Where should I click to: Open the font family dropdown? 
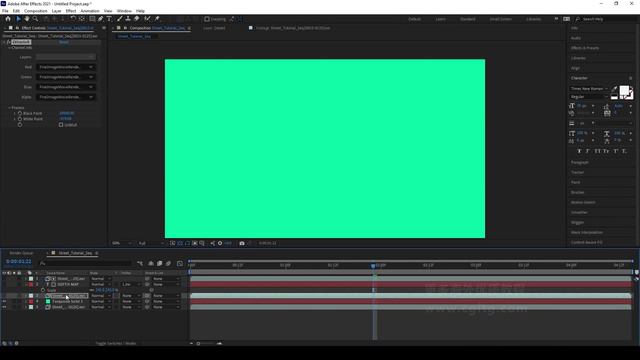pos(589,89)
